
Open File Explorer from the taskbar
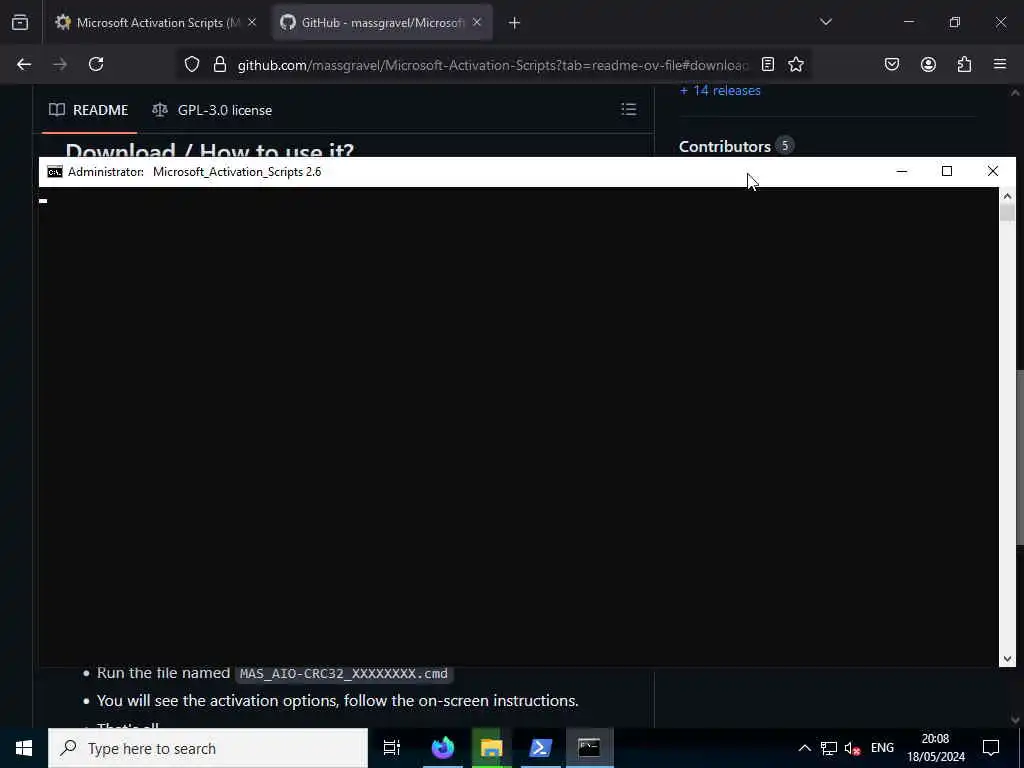point(492,748)
